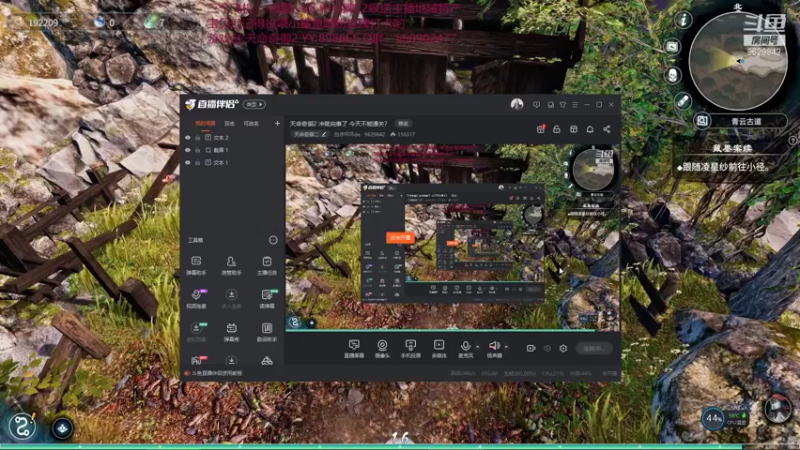Click the game minimap circle
The image size is (800, 450).
[x=737, y=61]
